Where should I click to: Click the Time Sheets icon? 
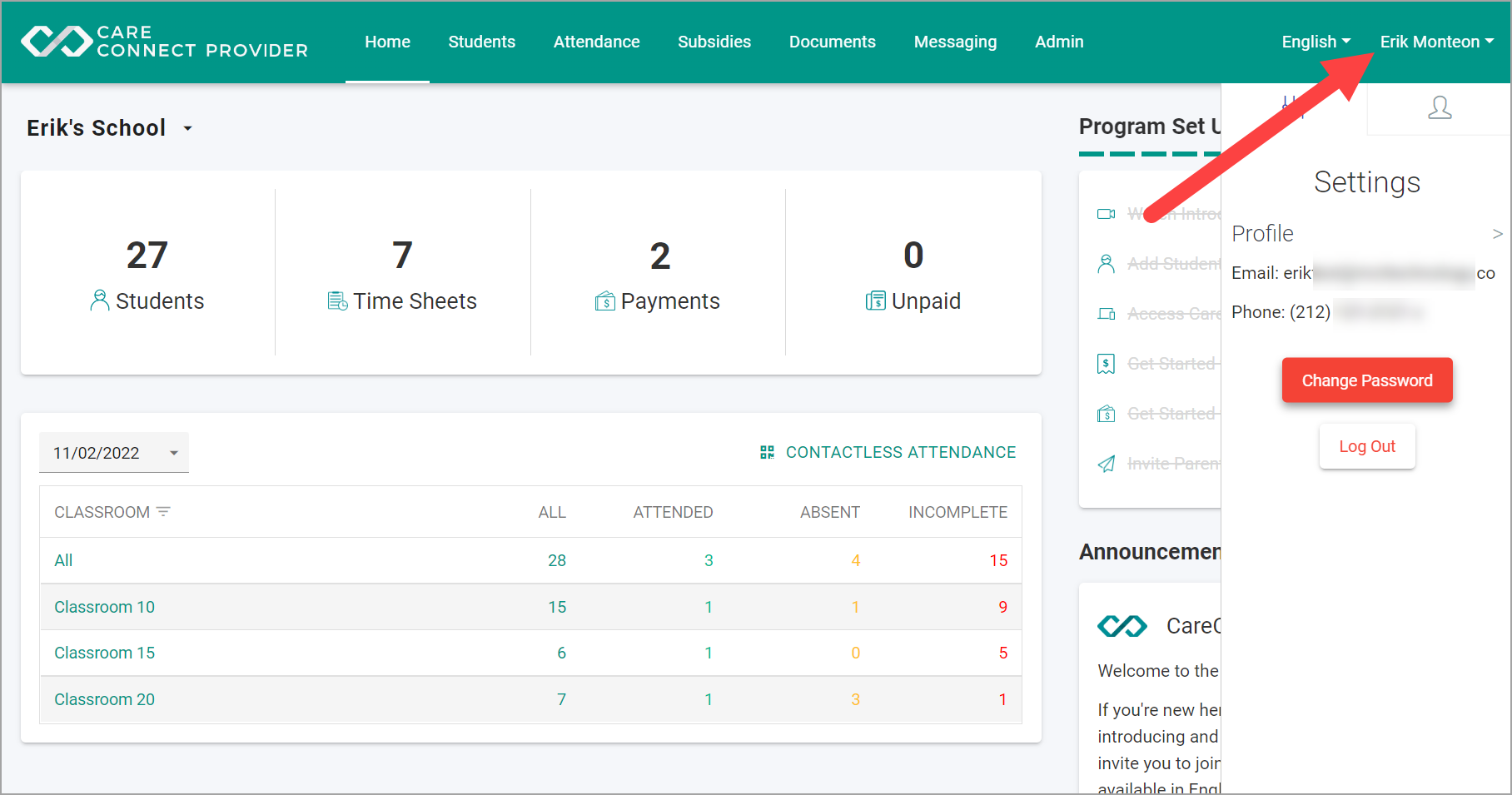[337, 301]
